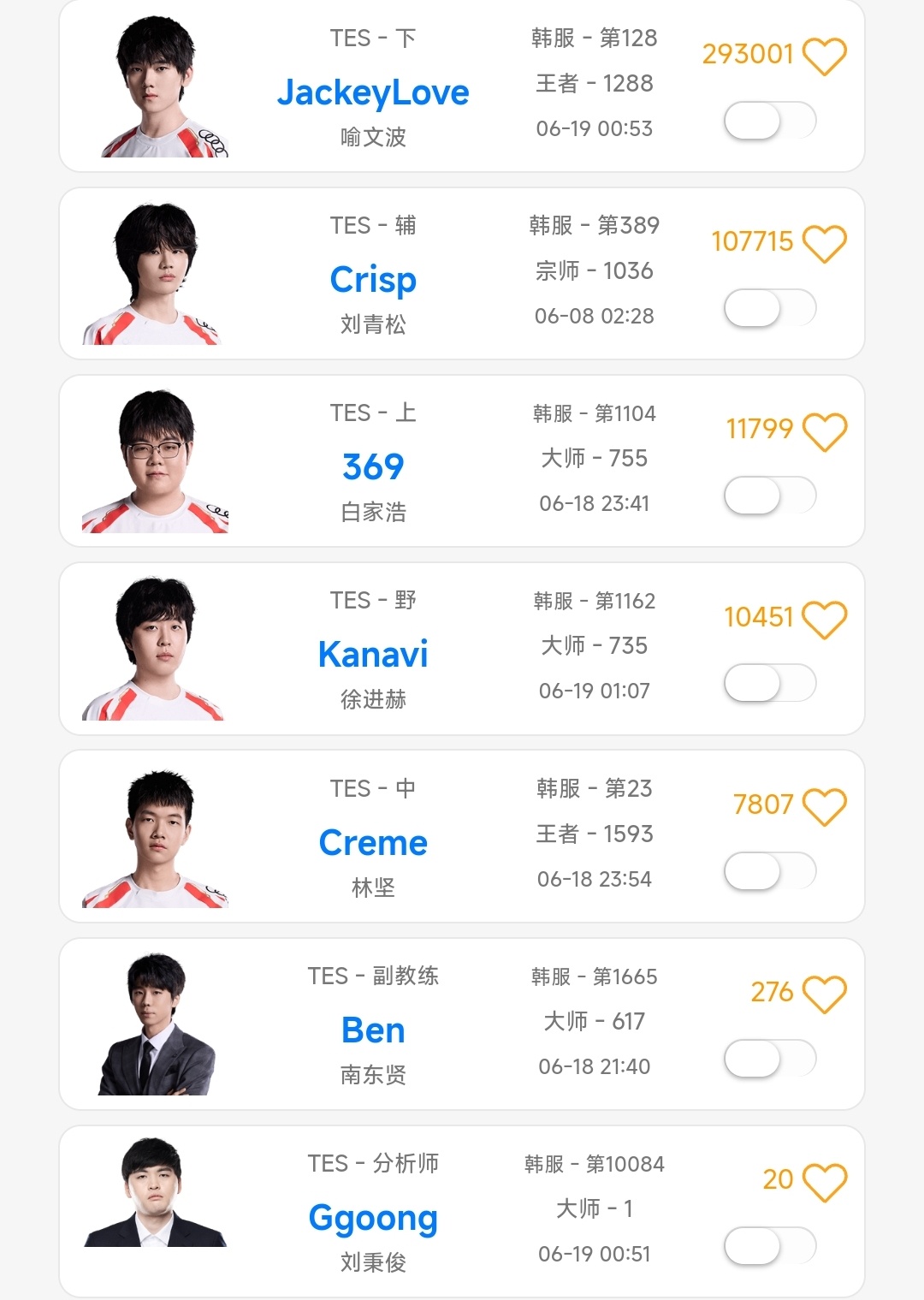View JackeyLove's profile photo
Screen dimensions: 924x1300
(x=163, y=87)
